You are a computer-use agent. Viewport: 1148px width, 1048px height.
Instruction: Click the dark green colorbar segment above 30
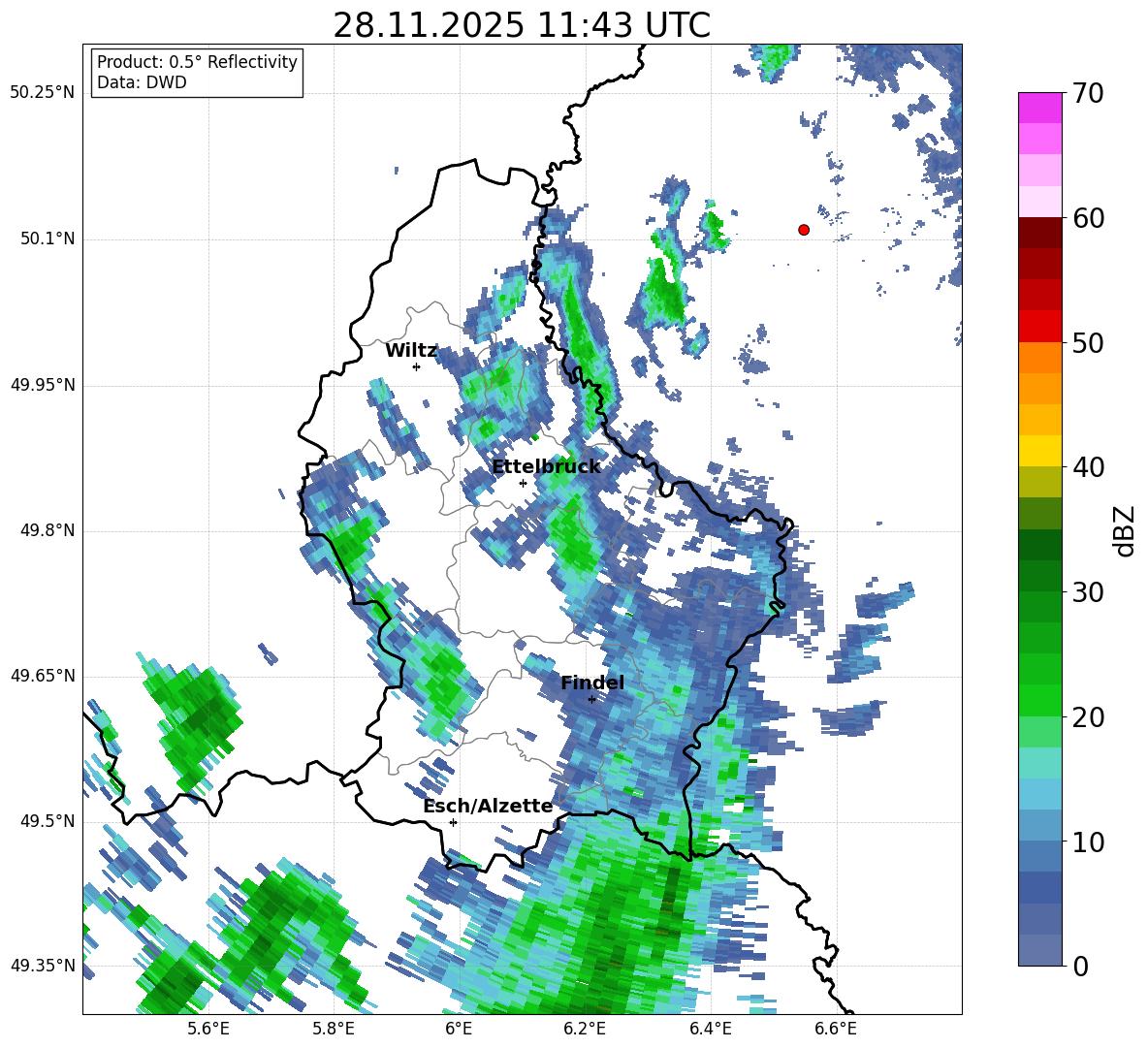click(x=1039, y=576)
